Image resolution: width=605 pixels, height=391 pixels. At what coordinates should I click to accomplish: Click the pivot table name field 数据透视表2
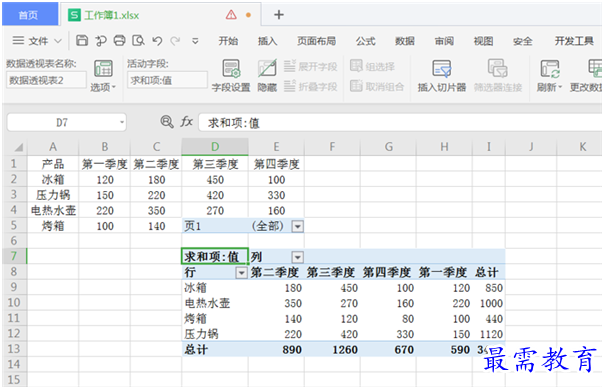pos(46,80)
